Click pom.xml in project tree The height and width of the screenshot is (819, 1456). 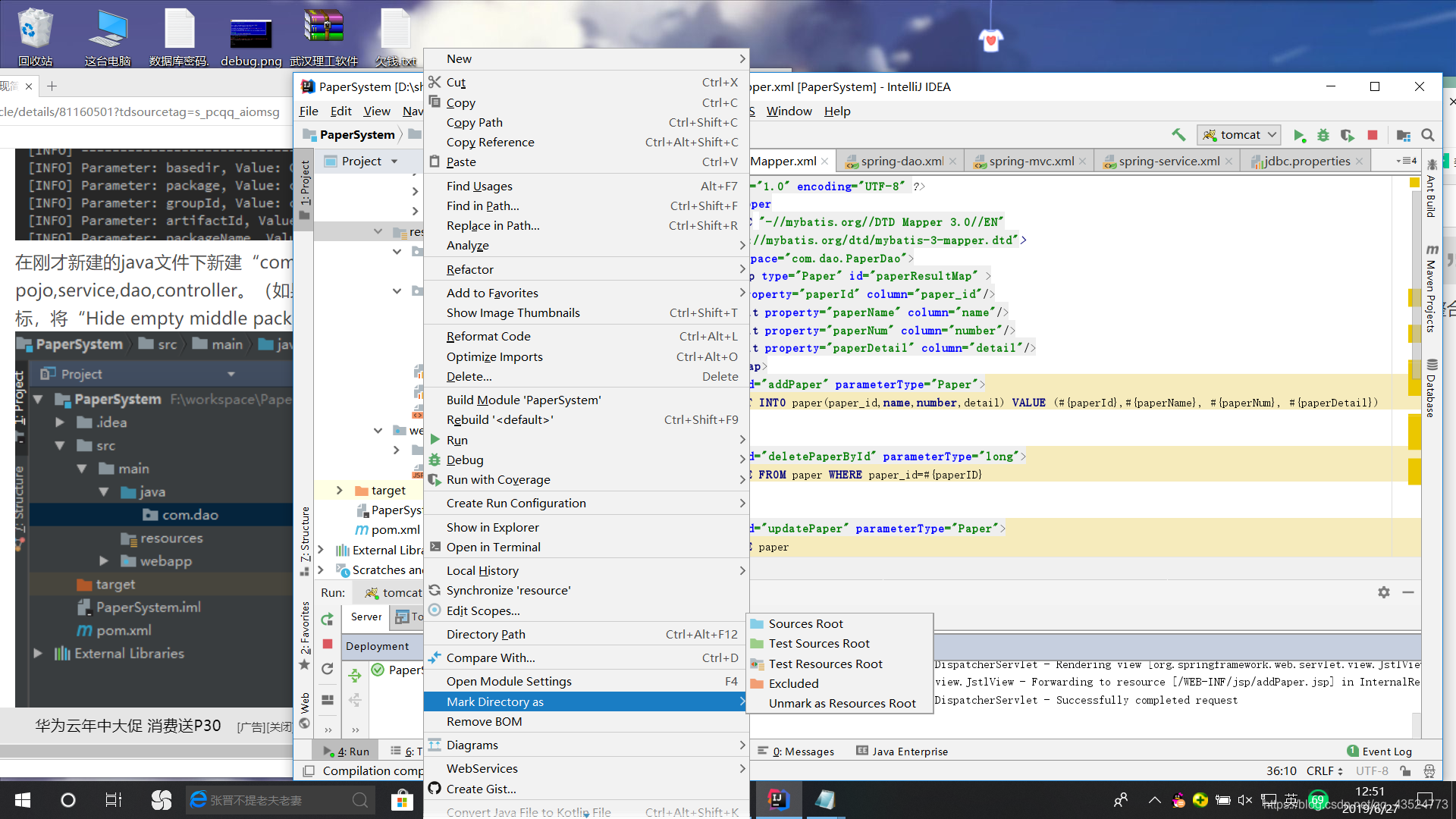pyautogui.click(x=395, y=530)
